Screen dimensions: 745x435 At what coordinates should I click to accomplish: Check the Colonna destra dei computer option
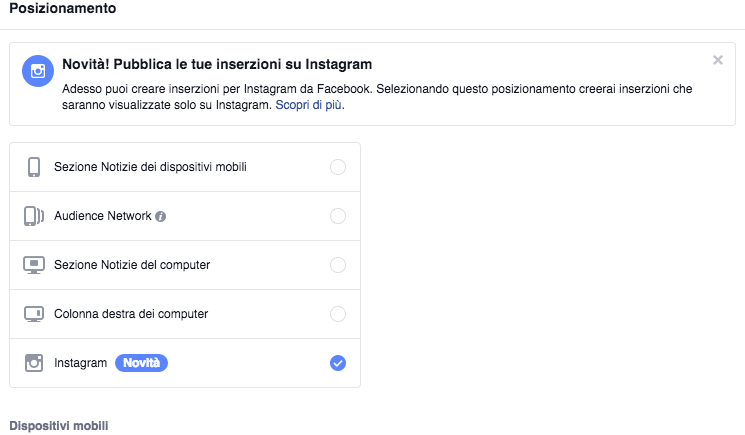[x=338, y=314]
